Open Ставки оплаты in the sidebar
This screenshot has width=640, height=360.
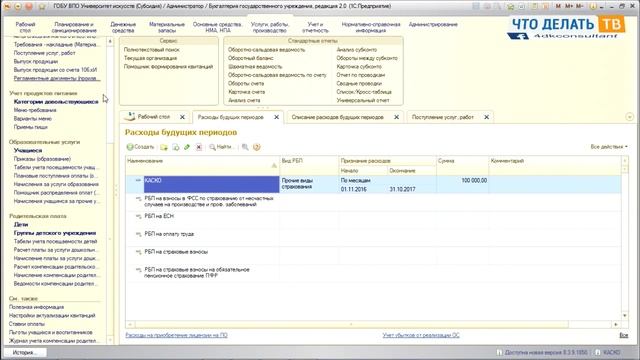click(27, 324)
